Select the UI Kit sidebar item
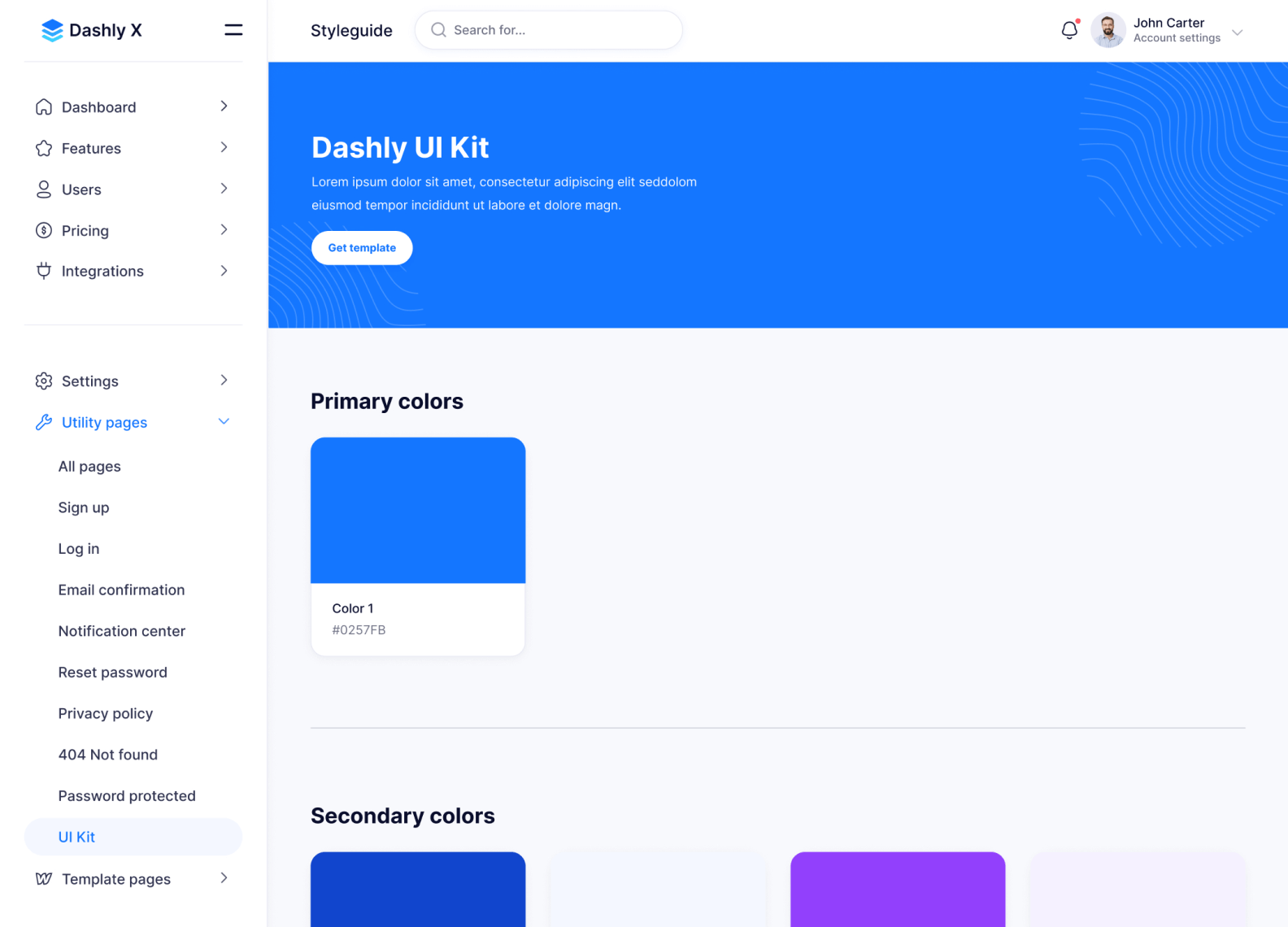Image resolution: width=1288 pixels, height=927 pixels. [x=133, y=837]
